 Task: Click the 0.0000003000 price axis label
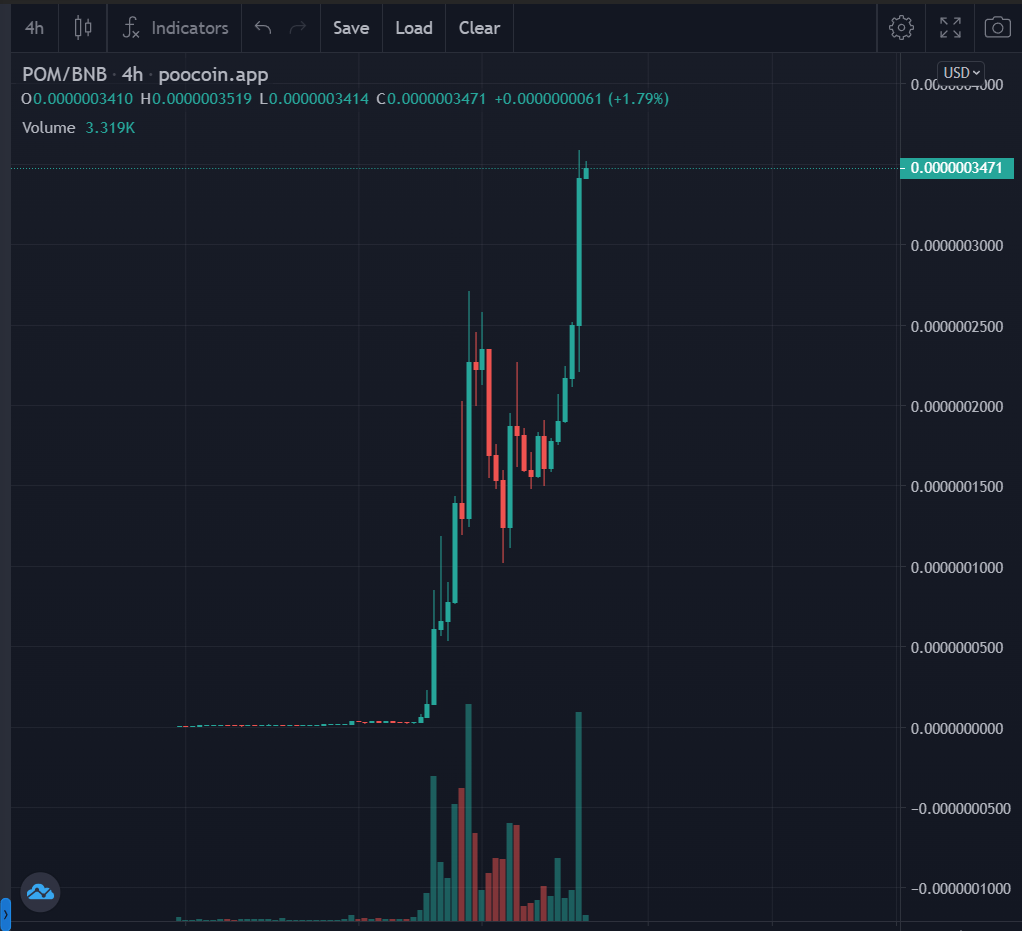tap(957, 246)
